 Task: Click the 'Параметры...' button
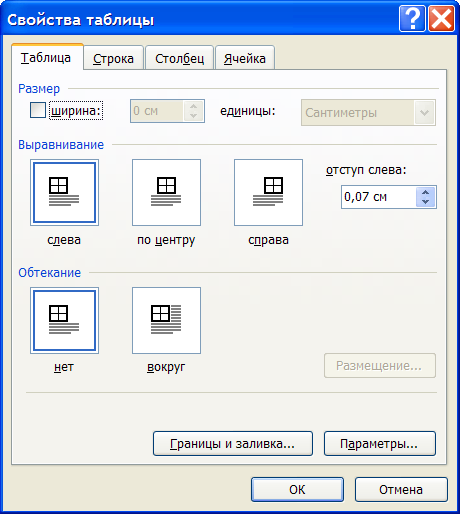pos(380,444)
